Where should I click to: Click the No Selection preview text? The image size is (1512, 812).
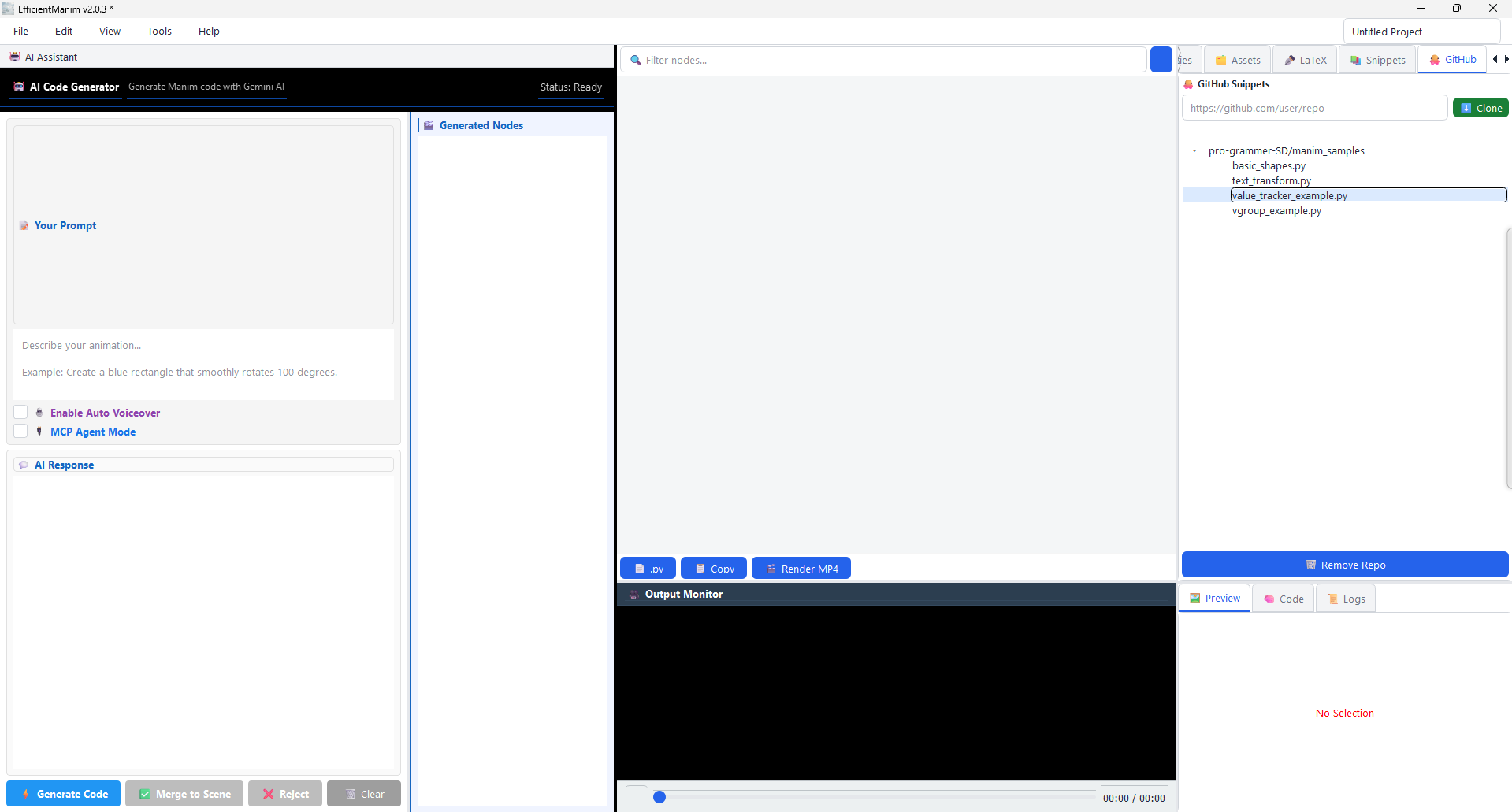click(1345, 713)
